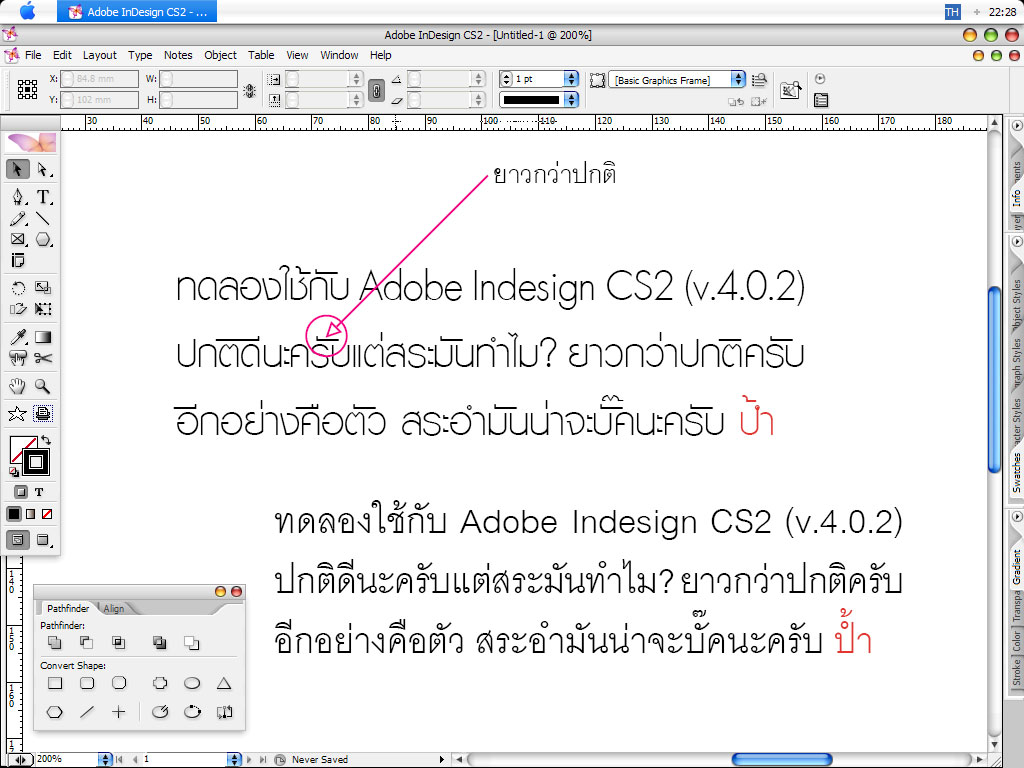Select the Line tool in the toolbox
The width and height of the screenshot is (1024, 768).
pyautogui.click(x=43, y=219)
